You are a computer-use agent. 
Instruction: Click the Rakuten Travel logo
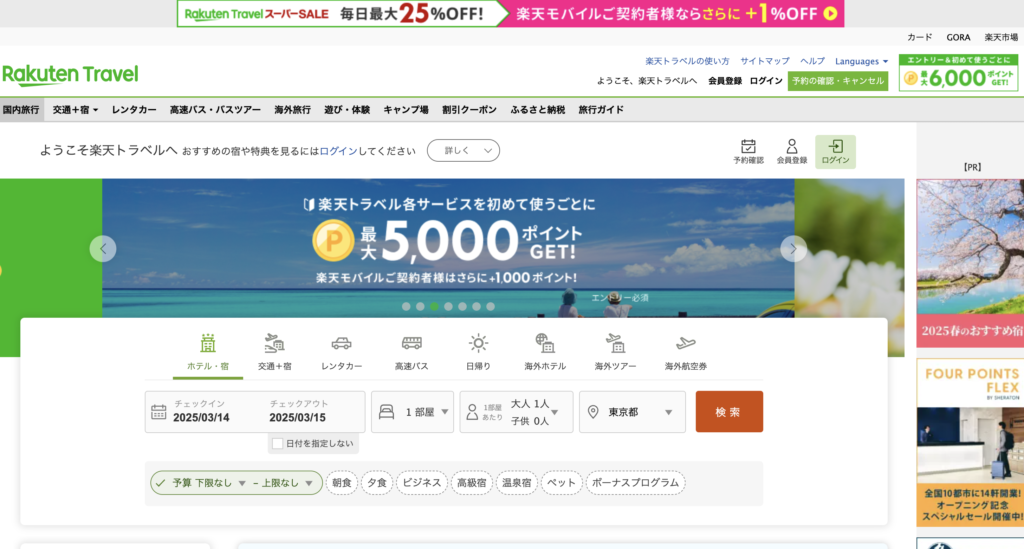pyautogui.click(x=71, y=76)
